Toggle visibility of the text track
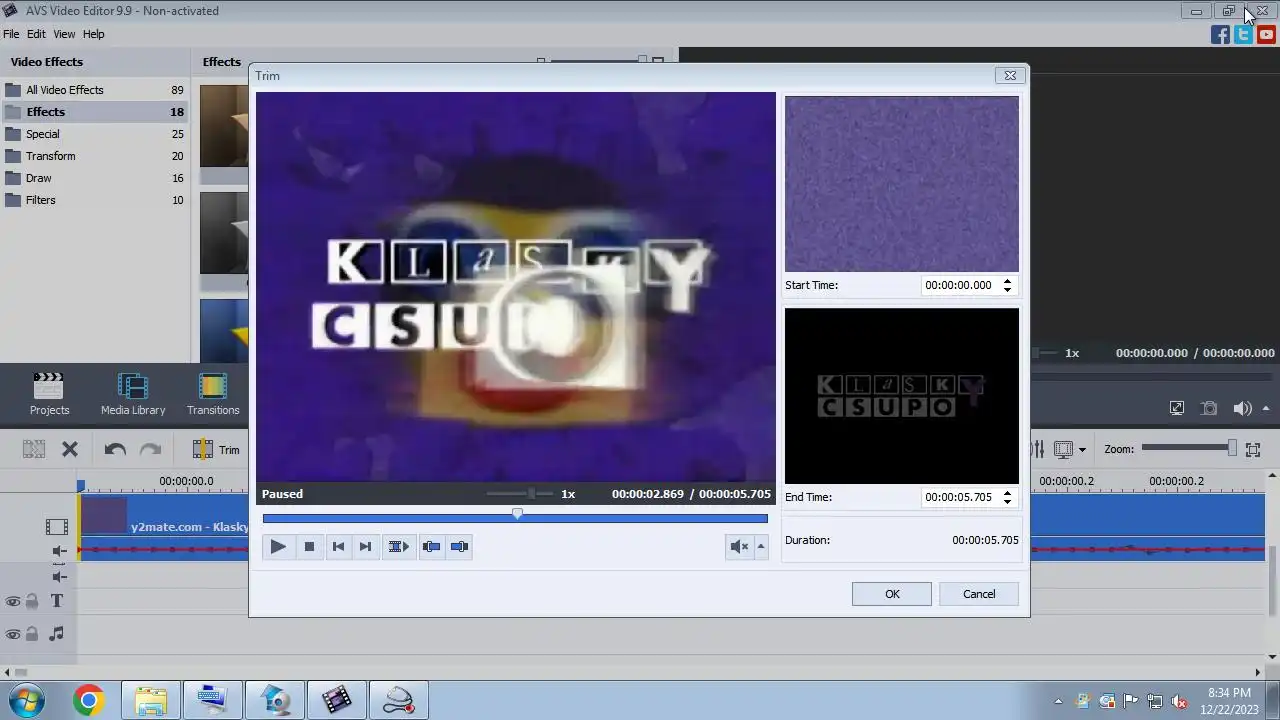Screen dimensions: 1280x720 click(x=13, y=602)
